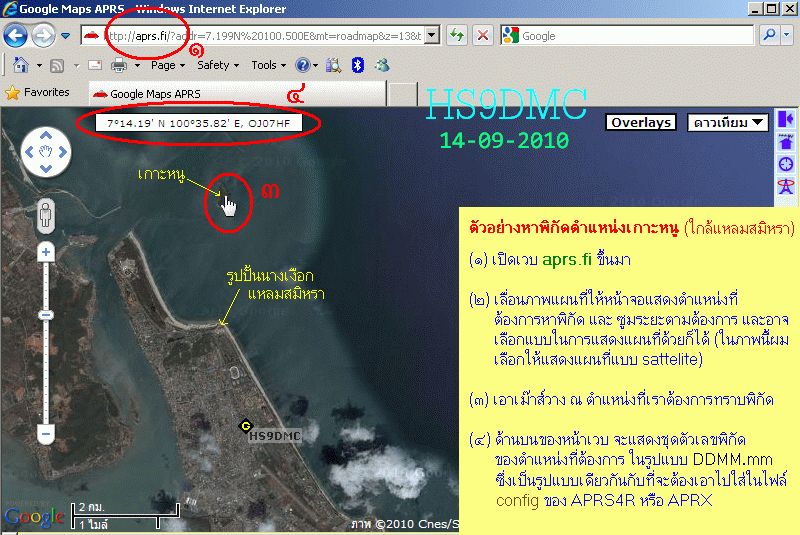
Task: Click the red antenna tower sidebar icon
Action: [x=786, y=186]
